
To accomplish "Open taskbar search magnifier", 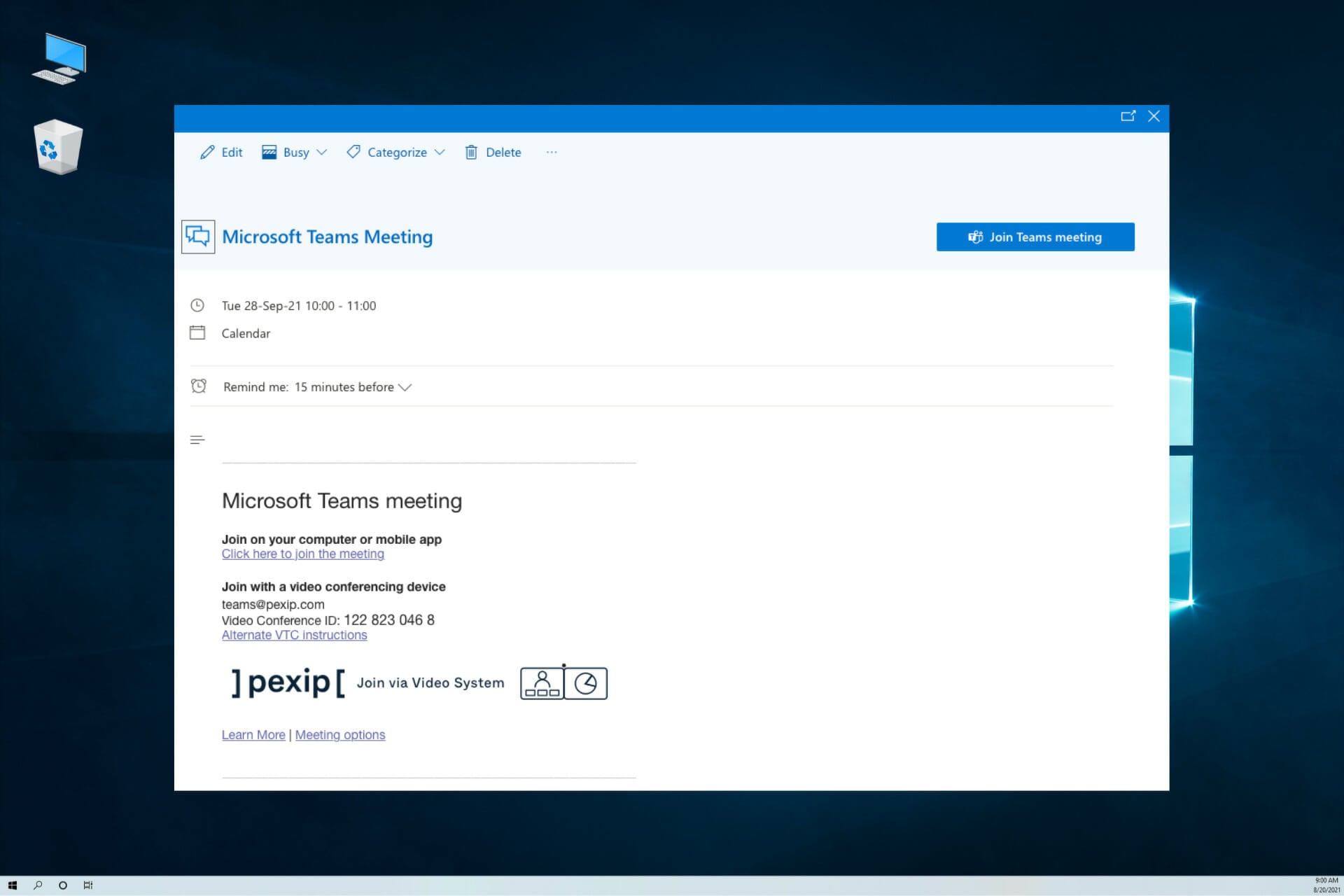I will pos(38,885).
